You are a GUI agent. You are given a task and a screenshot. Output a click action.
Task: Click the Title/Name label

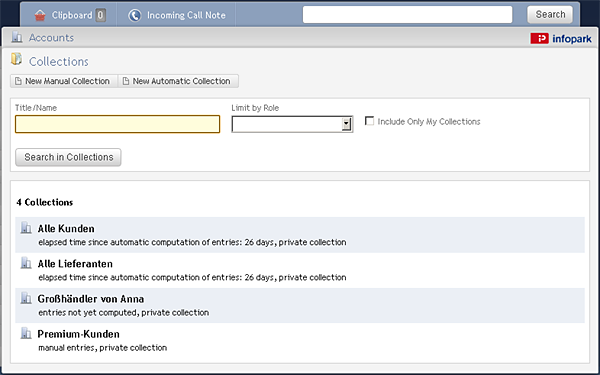coord(36,108)
